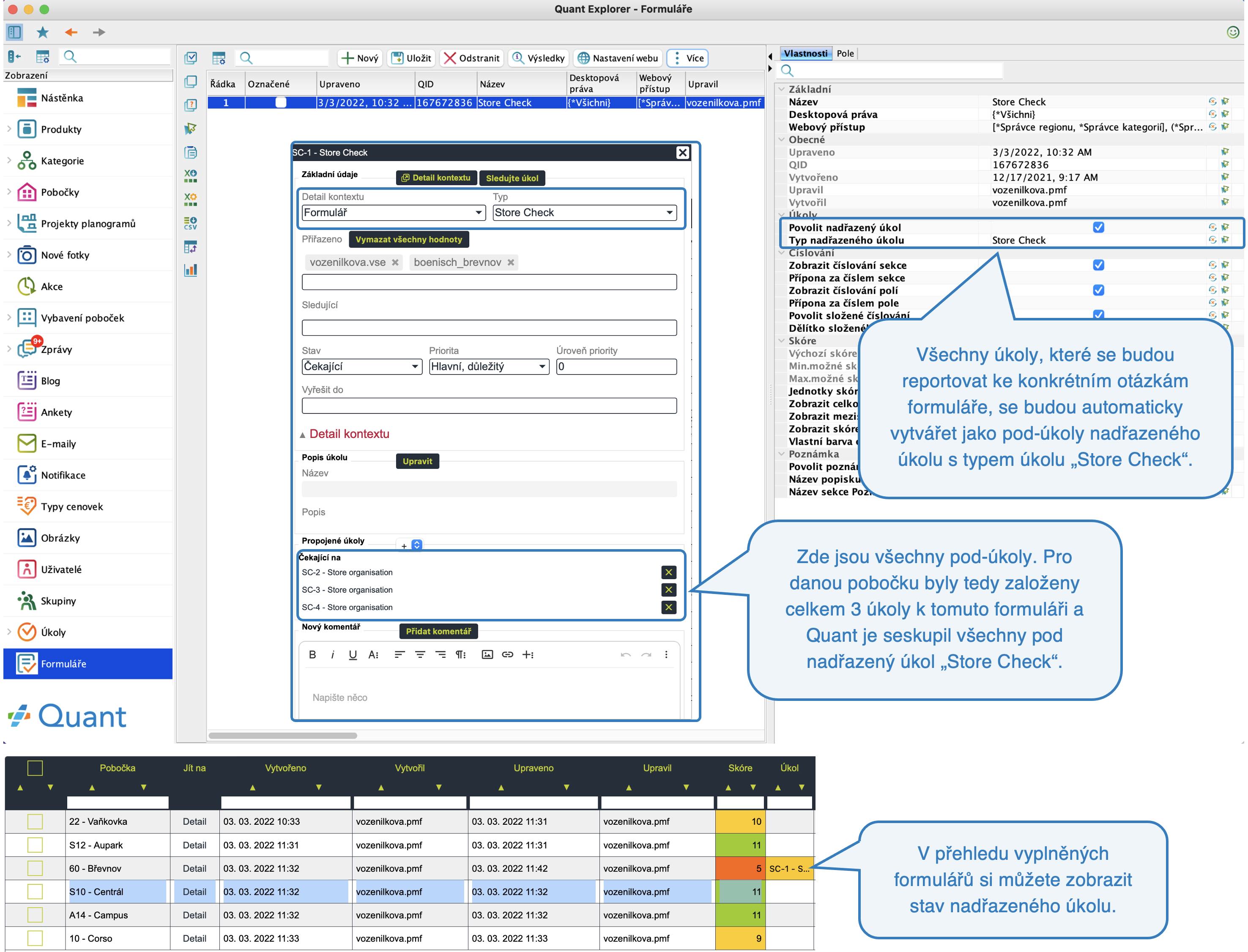
Task: Open the Skupiny section
Action: click(x=58, y=601)
